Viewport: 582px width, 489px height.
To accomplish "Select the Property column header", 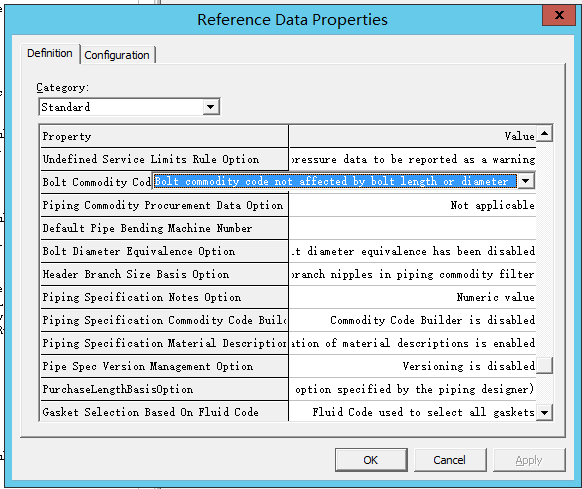I will [164, 136].
